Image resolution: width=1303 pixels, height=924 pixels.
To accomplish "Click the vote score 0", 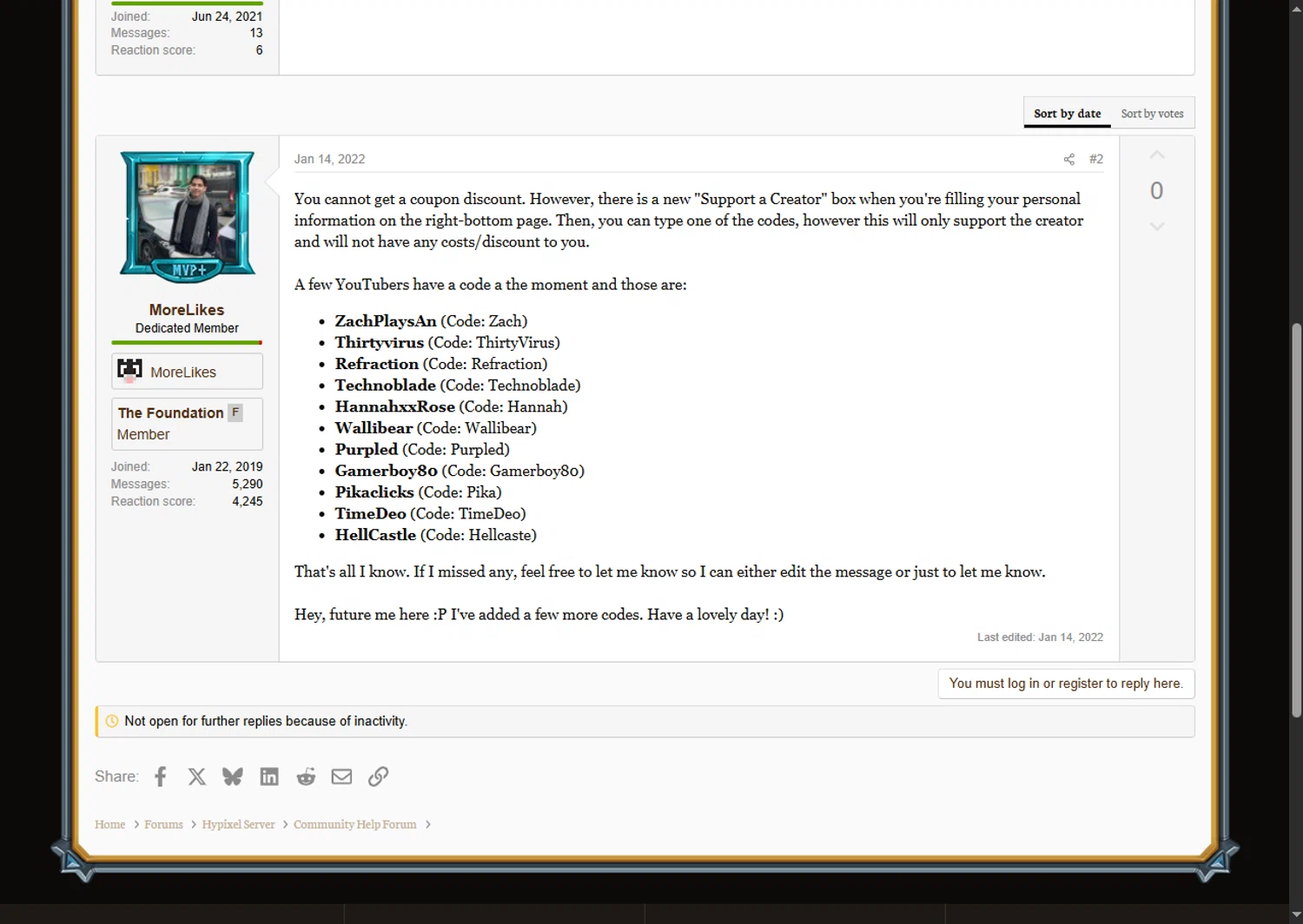I will [x=1157, y=191].
